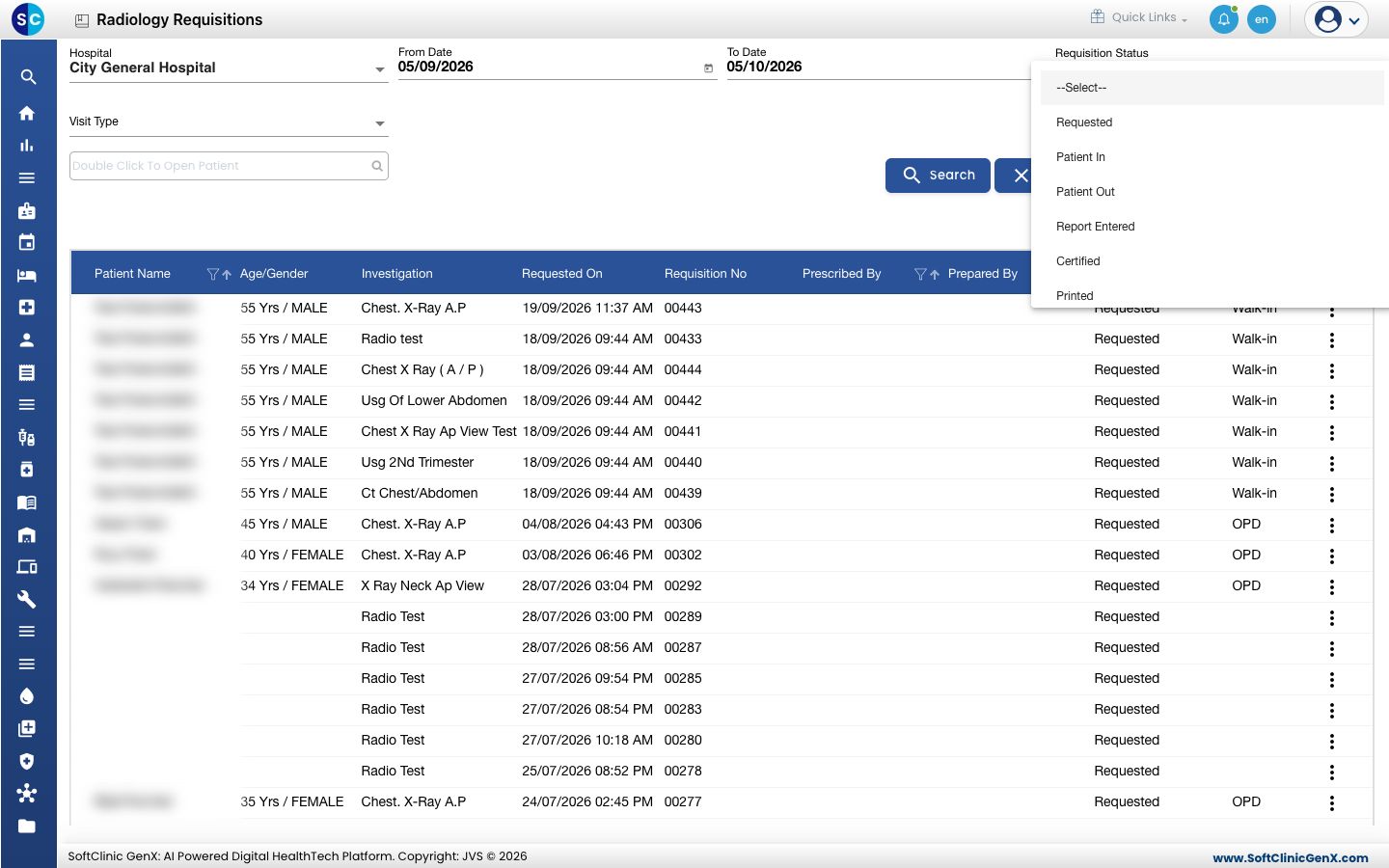
Task: Focus the 'Double Click To Open Patient' field
Action: point(229,166)
